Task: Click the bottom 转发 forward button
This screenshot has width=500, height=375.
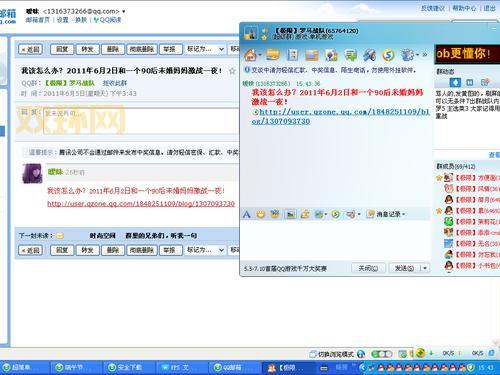Action: [x=88, y=250]
